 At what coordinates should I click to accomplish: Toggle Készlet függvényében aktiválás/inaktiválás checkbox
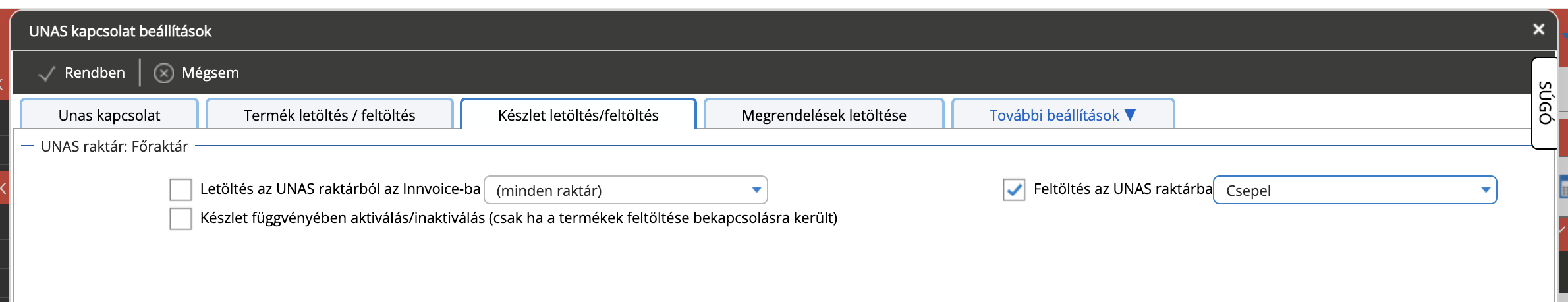coord(181,218)
